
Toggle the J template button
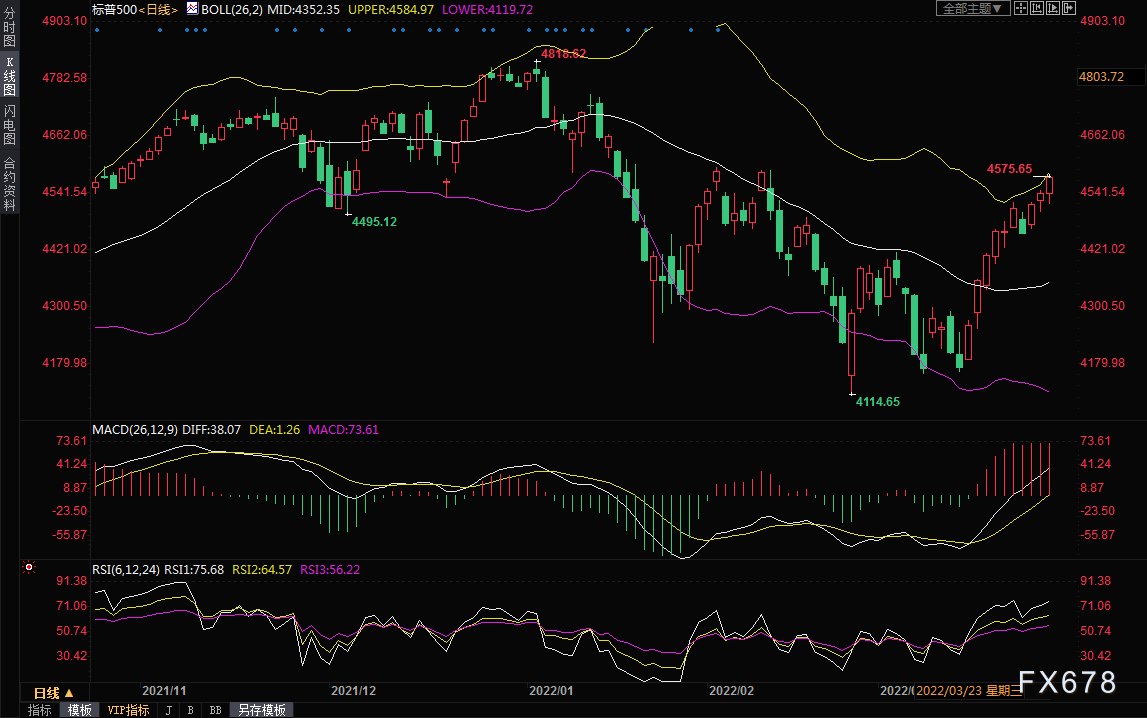click(169, 710)
